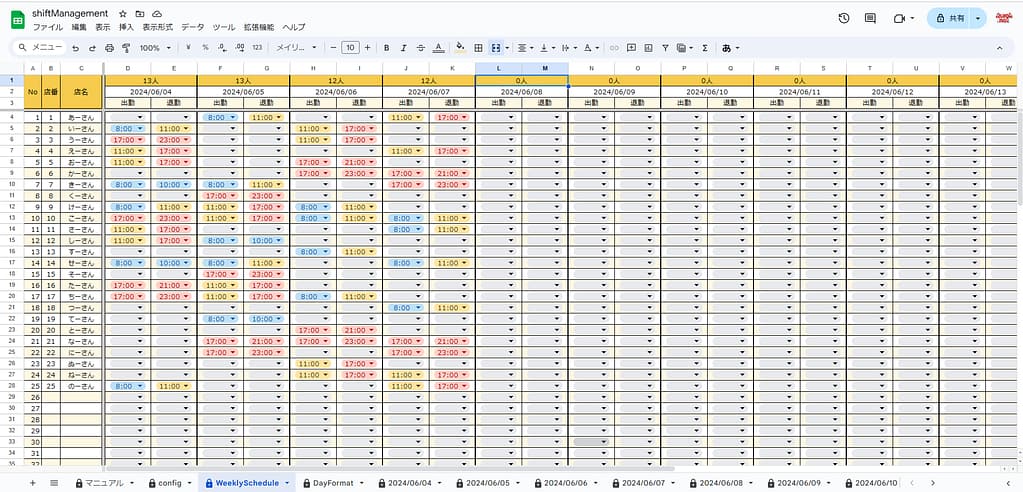The image size is (1023, 492).
Task: Toggle bold text formatting
Action: [385, 47]
